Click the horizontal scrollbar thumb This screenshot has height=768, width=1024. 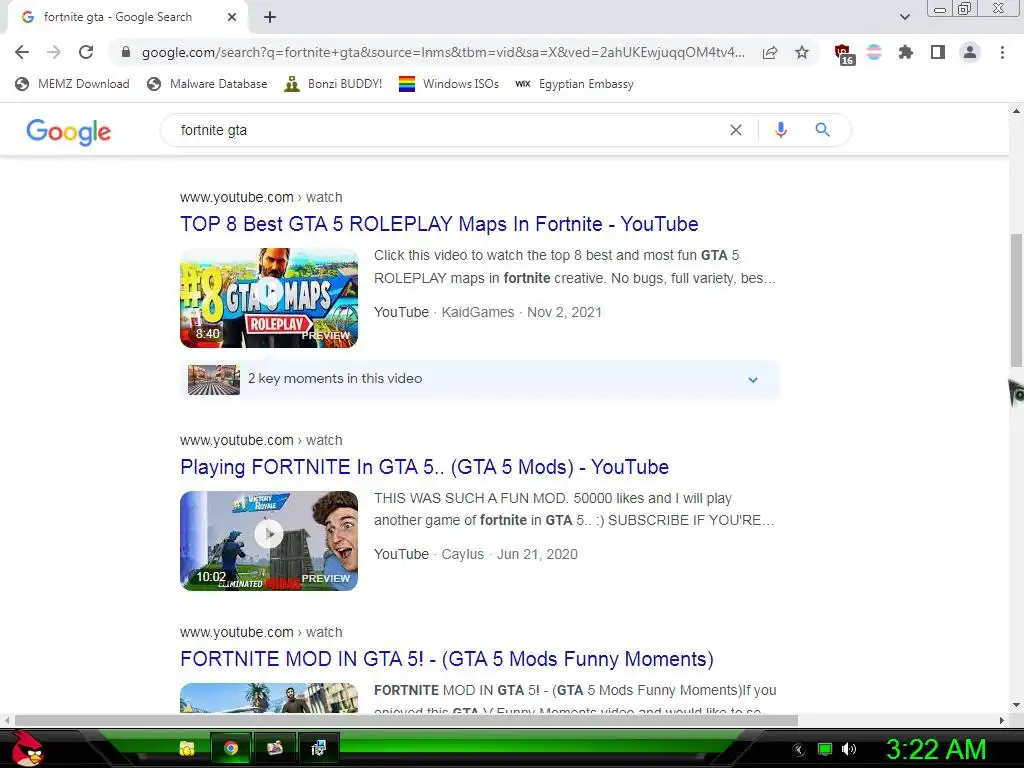pos(405,720)
